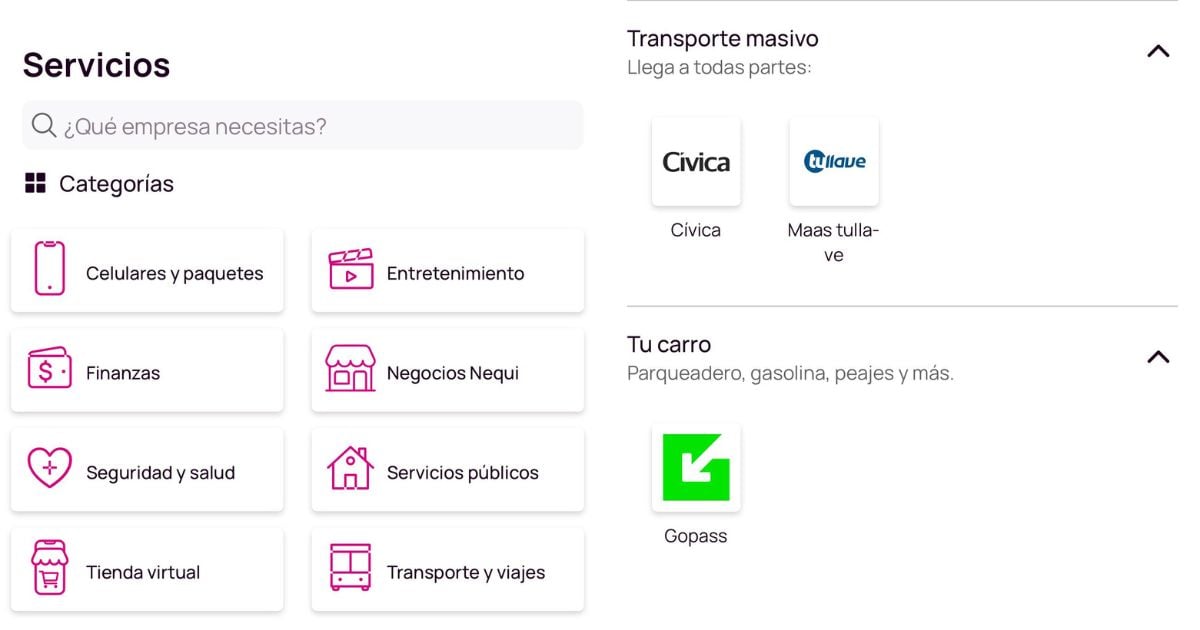1200x630 pixels.
Task: Select the green Gopass logo
Action: [x=696, y=467]
